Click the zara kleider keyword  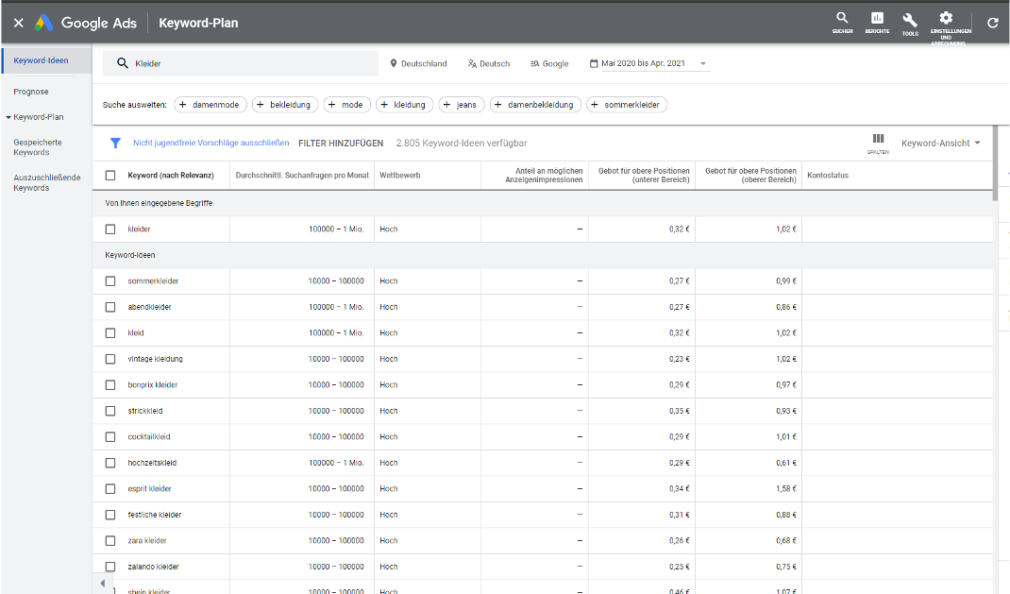tap(147, 541)
